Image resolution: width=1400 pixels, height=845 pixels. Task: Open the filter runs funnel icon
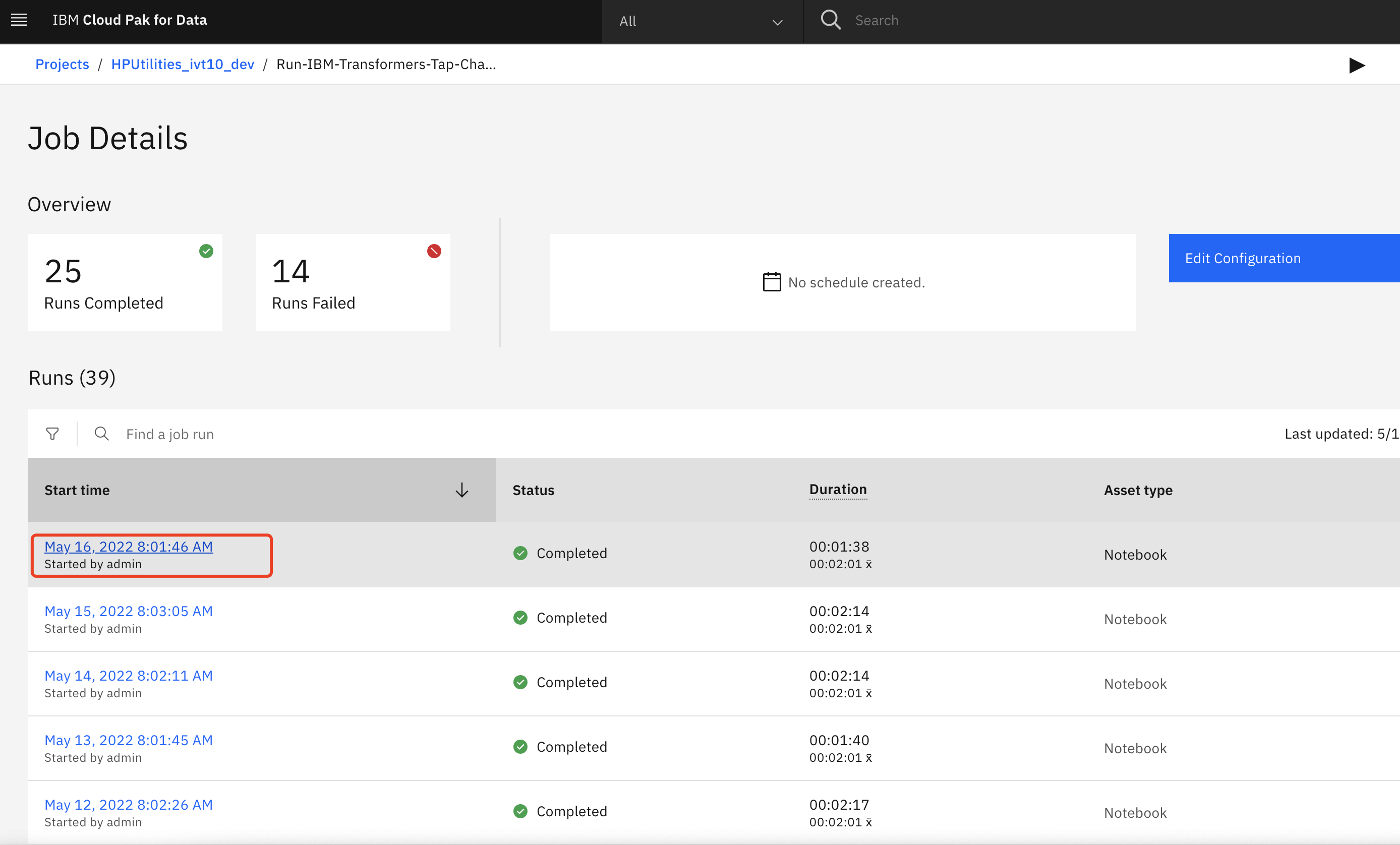click(x=52, y=434)
